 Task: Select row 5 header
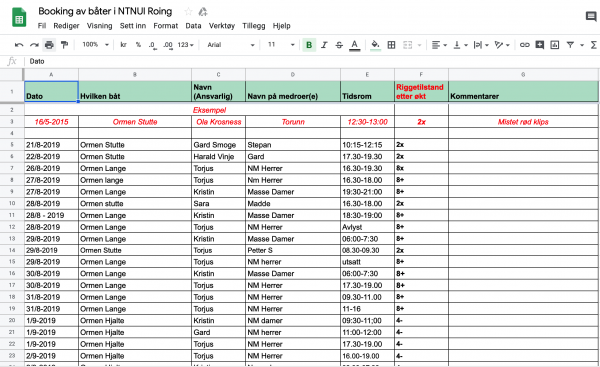(x=11, y=145)
